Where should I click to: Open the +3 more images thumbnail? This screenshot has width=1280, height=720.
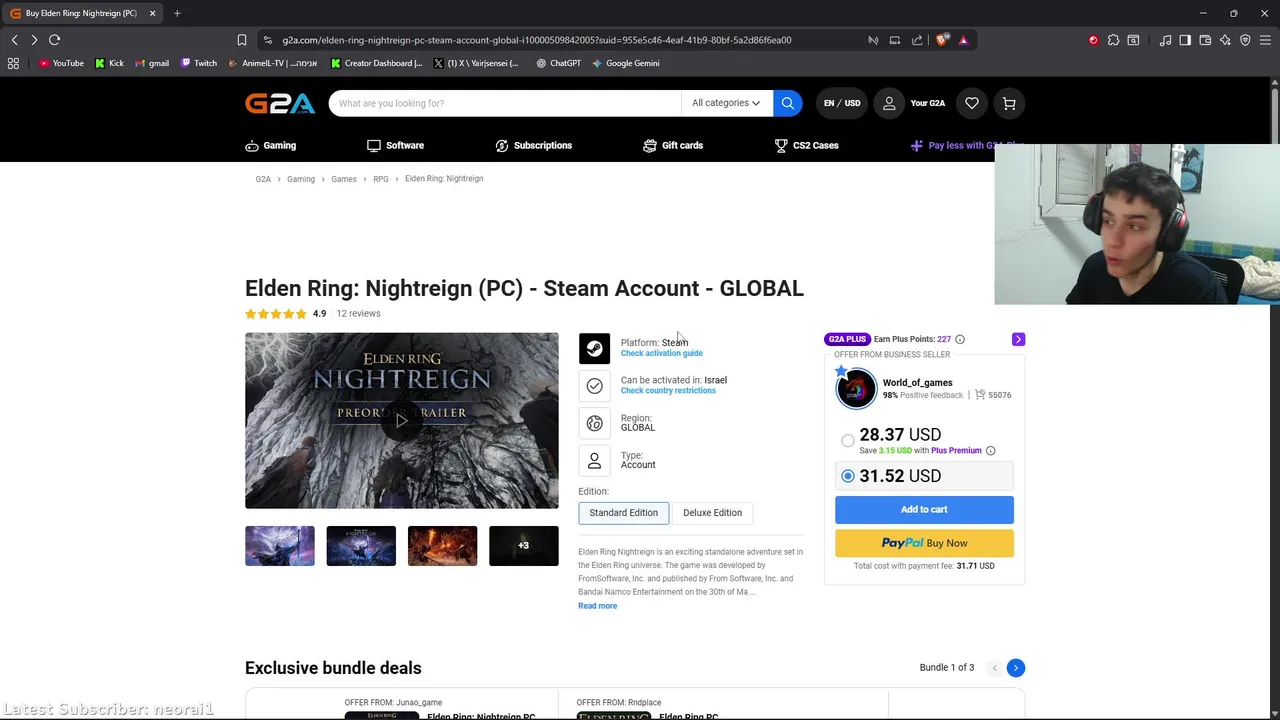point(524,546)
